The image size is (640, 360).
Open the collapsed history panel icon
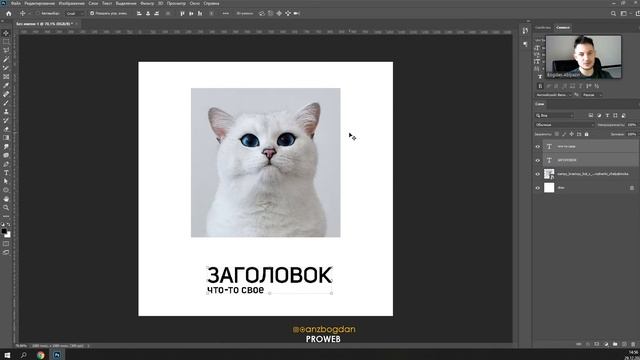coord(525,31)
